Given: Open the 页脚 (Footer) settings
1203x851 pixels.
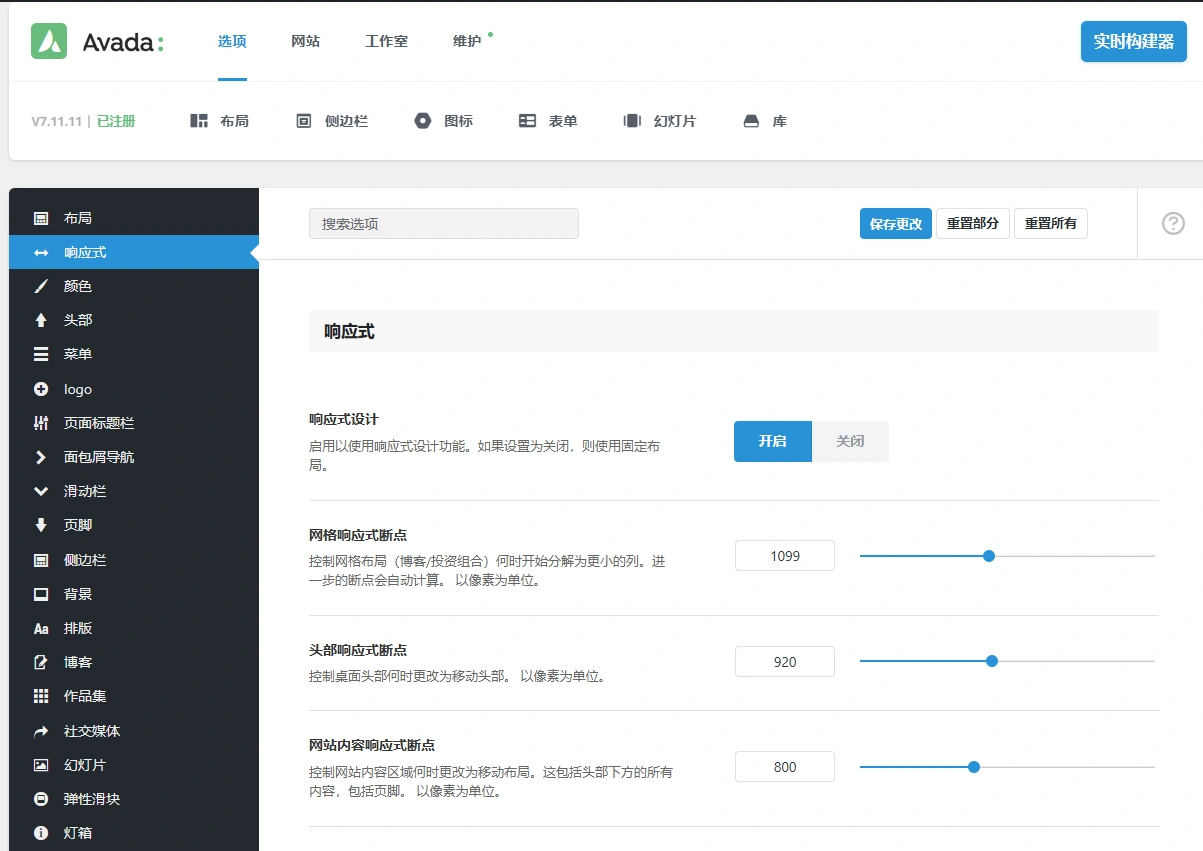Looking at the screenshot, I should pos(75,524).
